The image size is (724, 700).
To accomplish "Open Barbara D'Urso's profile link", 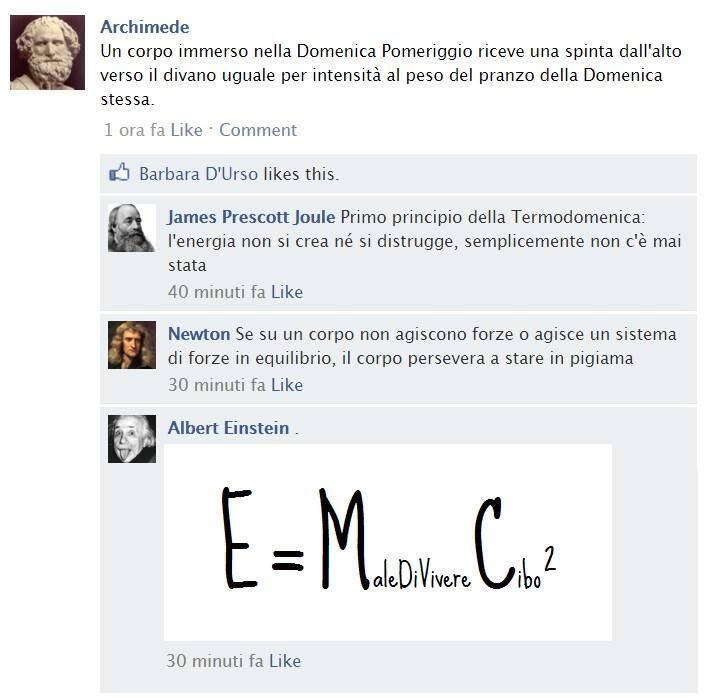I will 199,174.
